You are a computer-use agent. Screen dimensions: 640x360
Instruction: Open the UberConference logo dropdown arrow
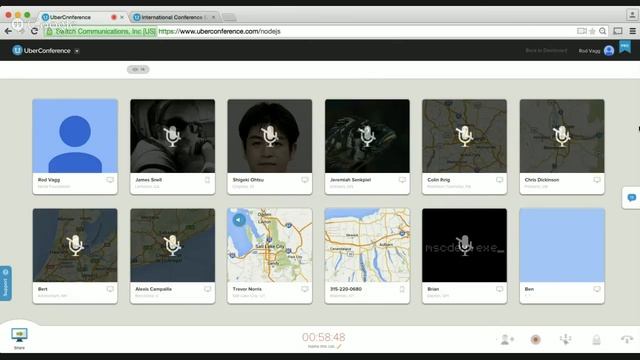[x=77, y=51]
